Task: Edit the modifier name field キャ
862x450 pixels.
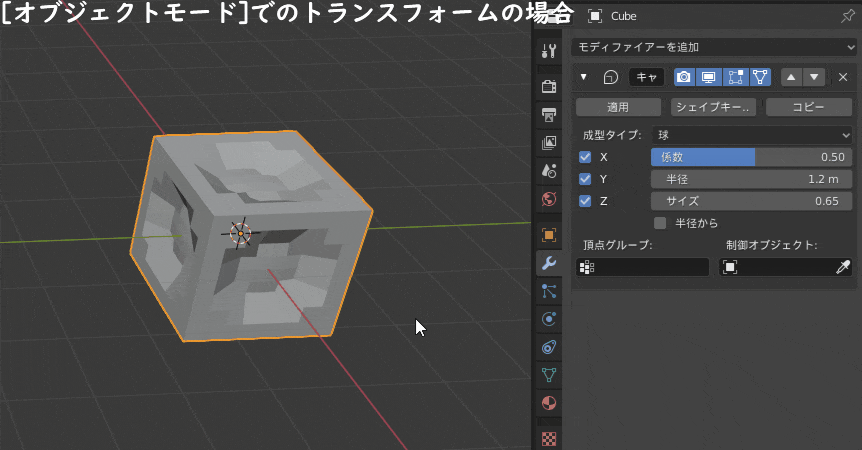Action: pyautogui.click(x=646, y=77)
